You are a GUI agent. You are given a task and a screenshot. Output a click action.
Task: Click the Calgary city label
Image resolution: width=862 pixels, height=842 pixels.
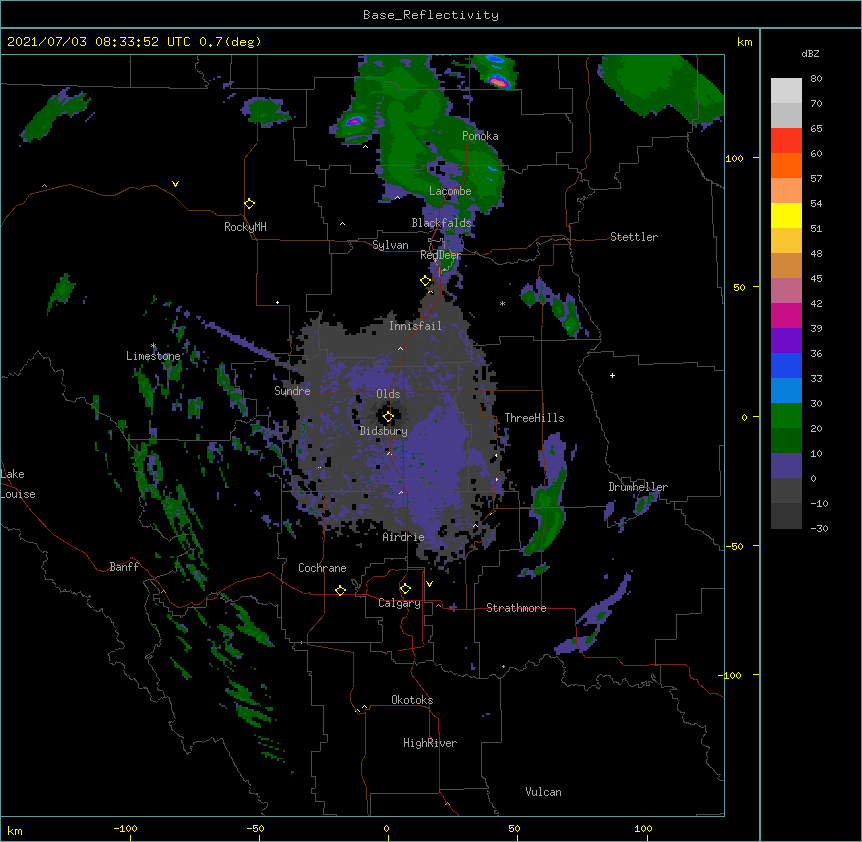tap(399, 603)
